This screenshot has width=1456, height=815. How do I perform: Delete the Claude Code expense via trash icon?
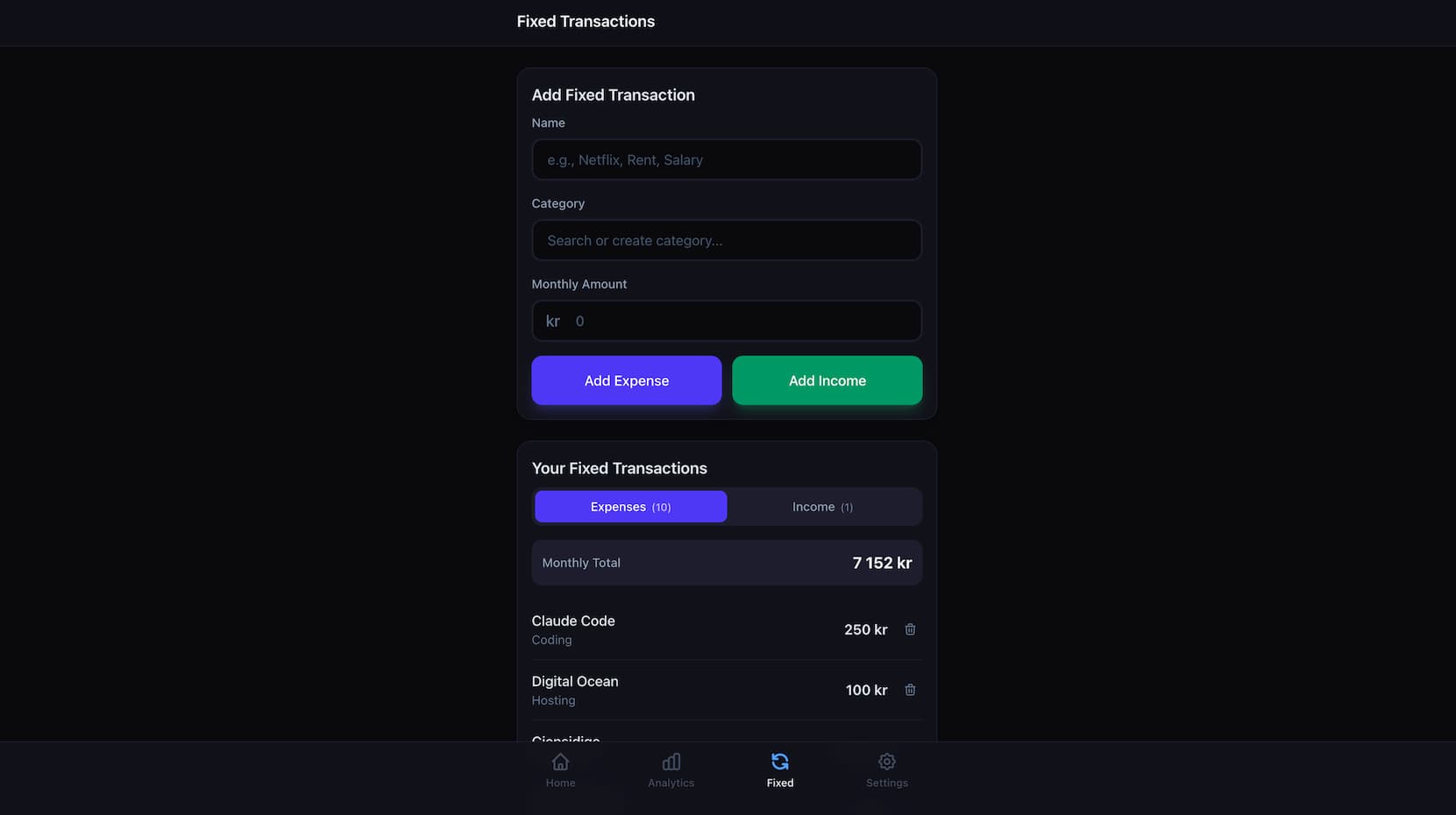[910, 630]
